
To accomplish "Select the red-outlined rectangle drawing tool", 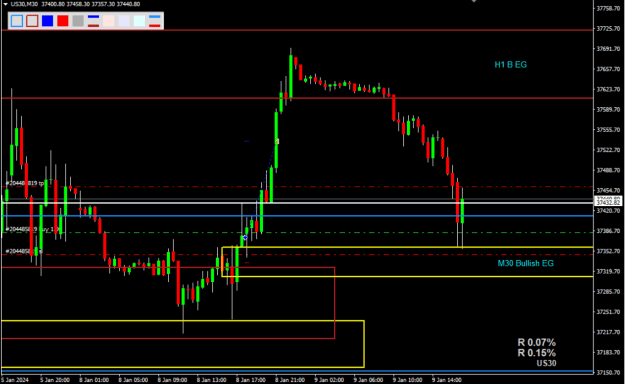I will click(x=32, y=21).
